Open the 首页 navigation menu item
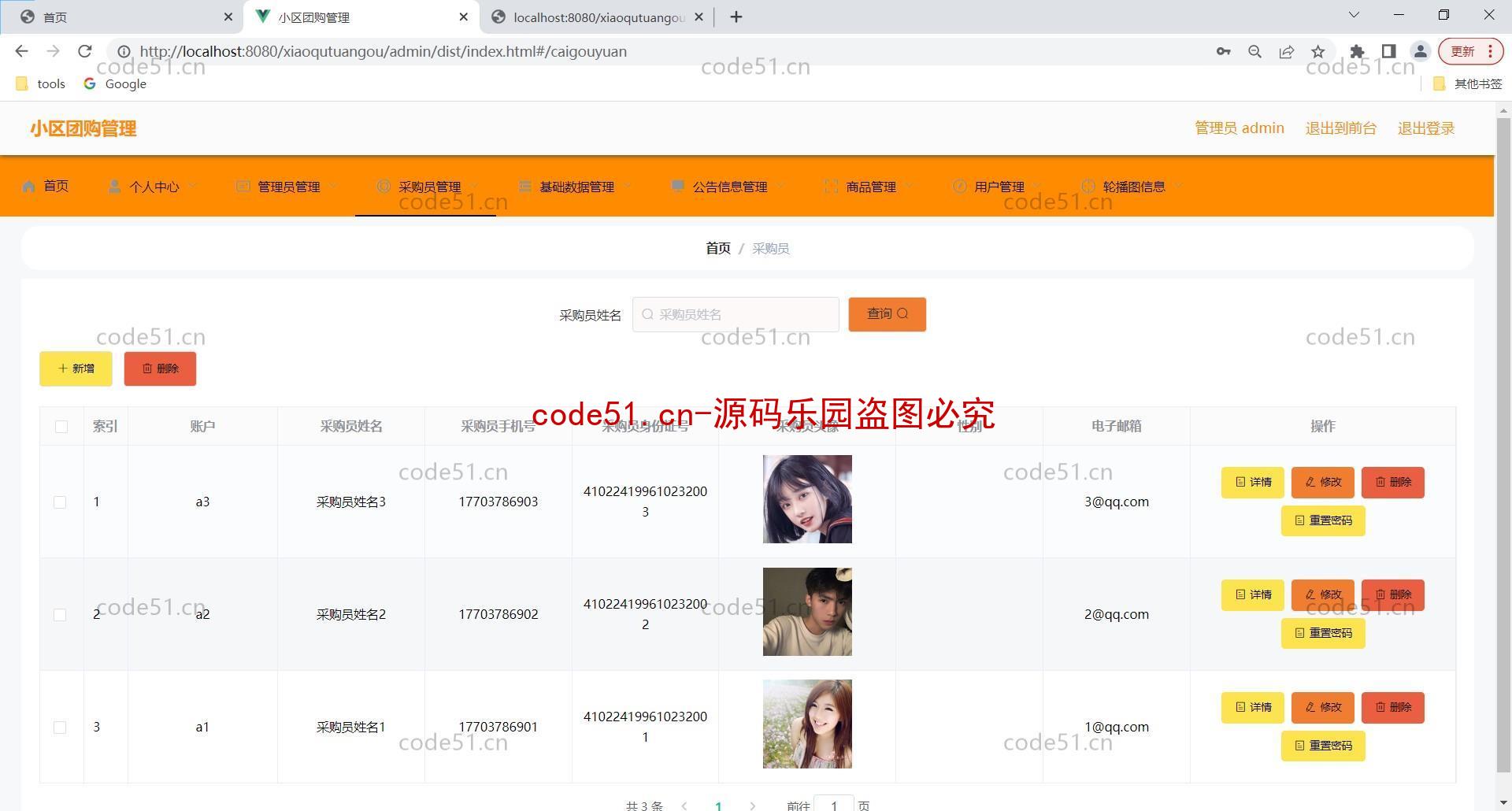 pos(46,187)
